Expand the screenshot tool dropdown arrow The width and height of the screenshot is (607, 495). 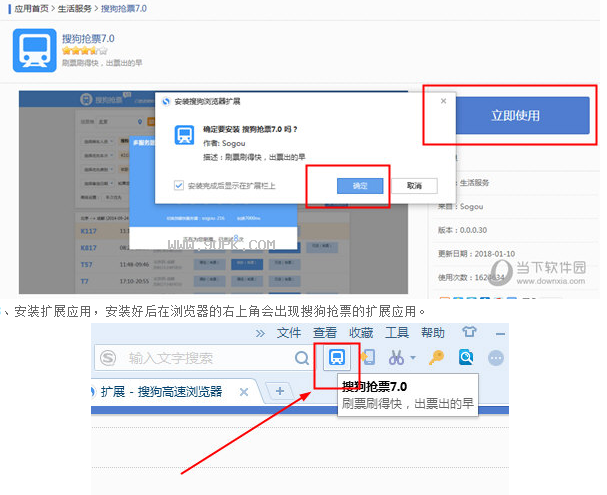pyautogui.click(x=413, y=358)
